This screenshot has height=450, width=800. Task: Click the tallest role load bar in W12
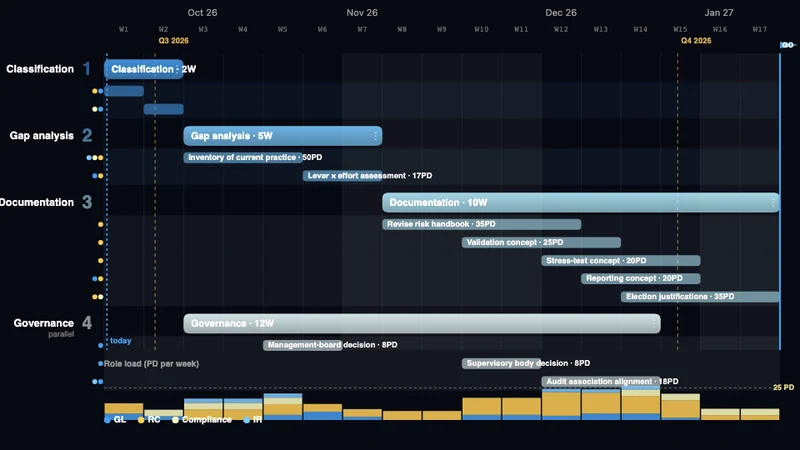coord(561,405)
